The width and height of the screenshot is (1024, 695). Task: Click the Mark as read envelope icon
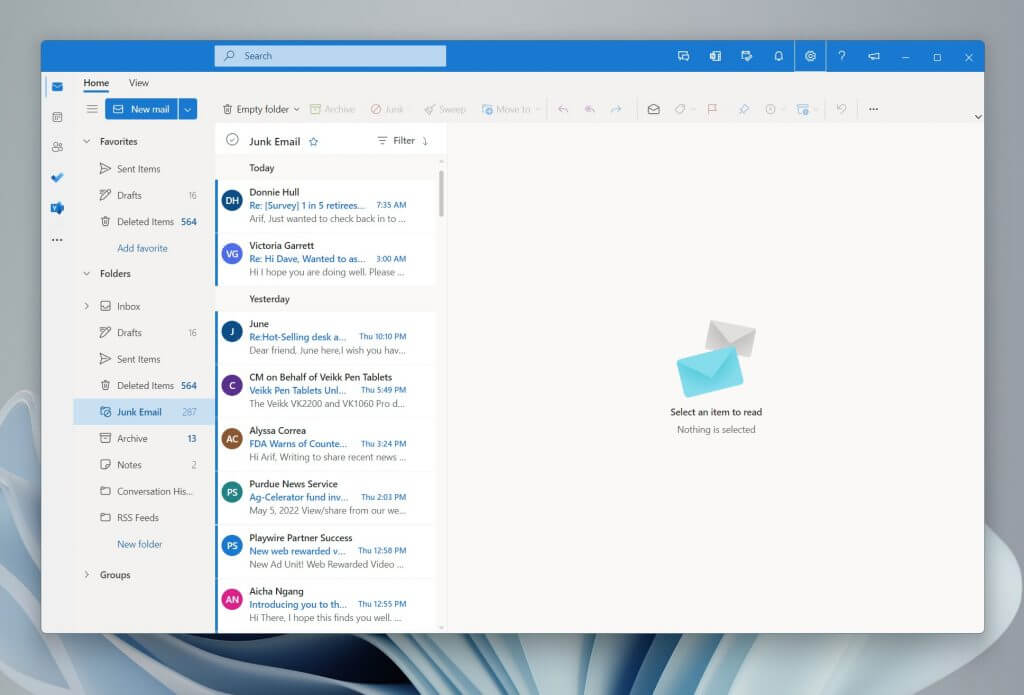[654, 109]
